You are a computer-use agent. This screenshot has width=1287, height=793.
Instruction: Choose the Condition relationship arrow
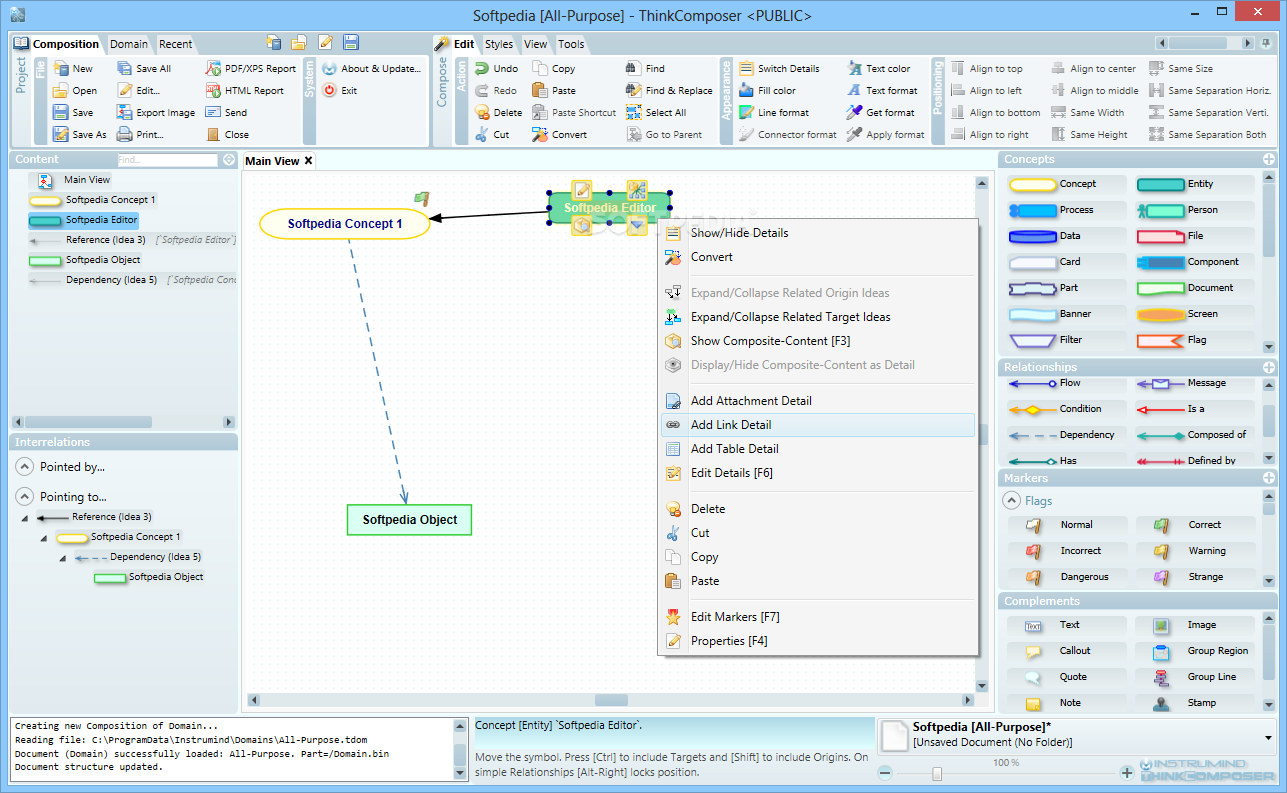(1032, 409)
